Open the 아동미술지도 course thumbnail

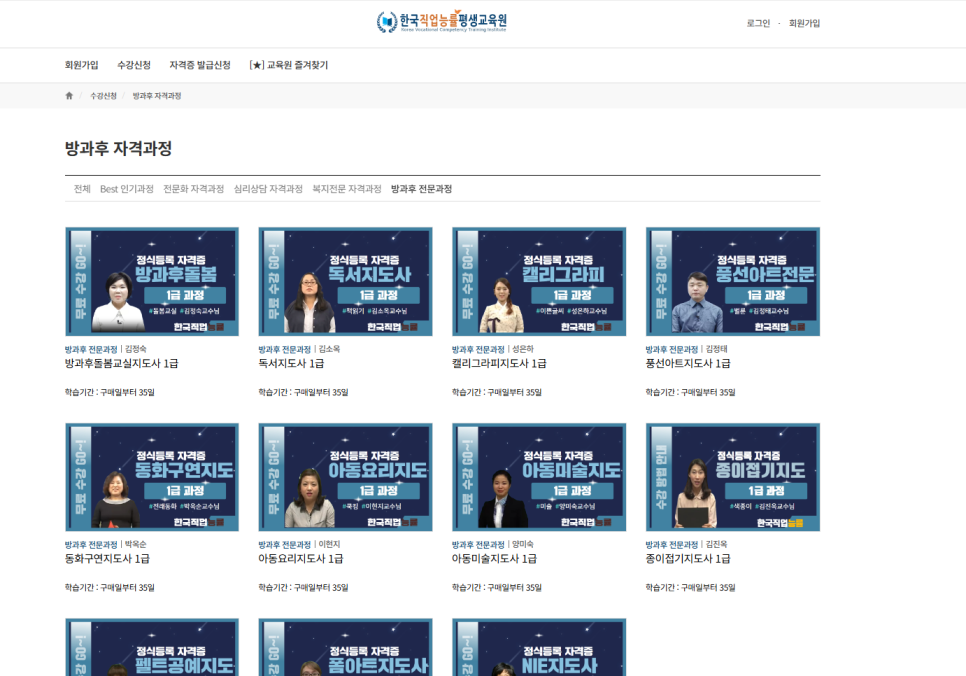pos(539,477)
